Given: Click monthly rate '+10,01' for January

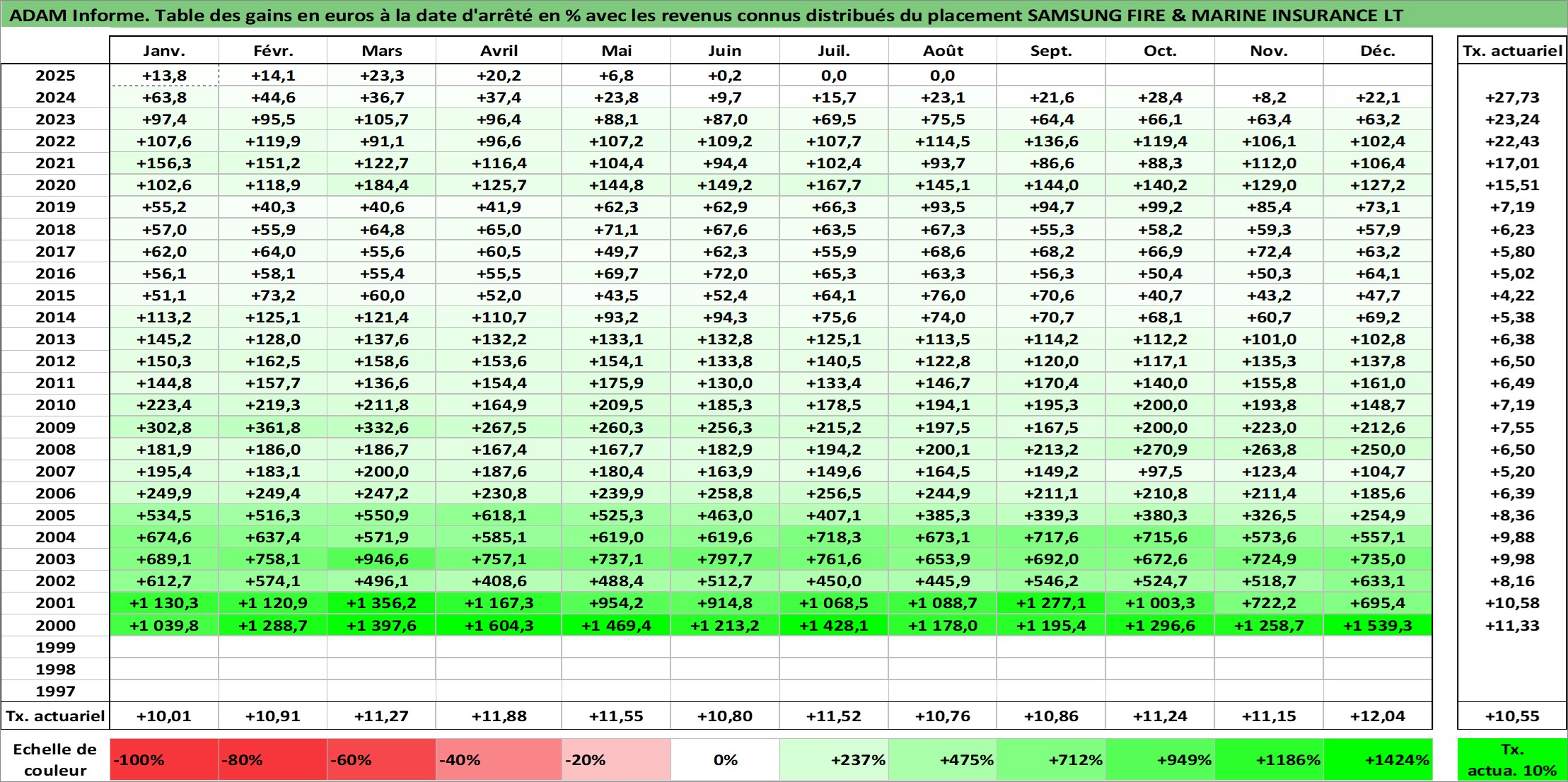Looking at the screenshot, I should 164,716.
